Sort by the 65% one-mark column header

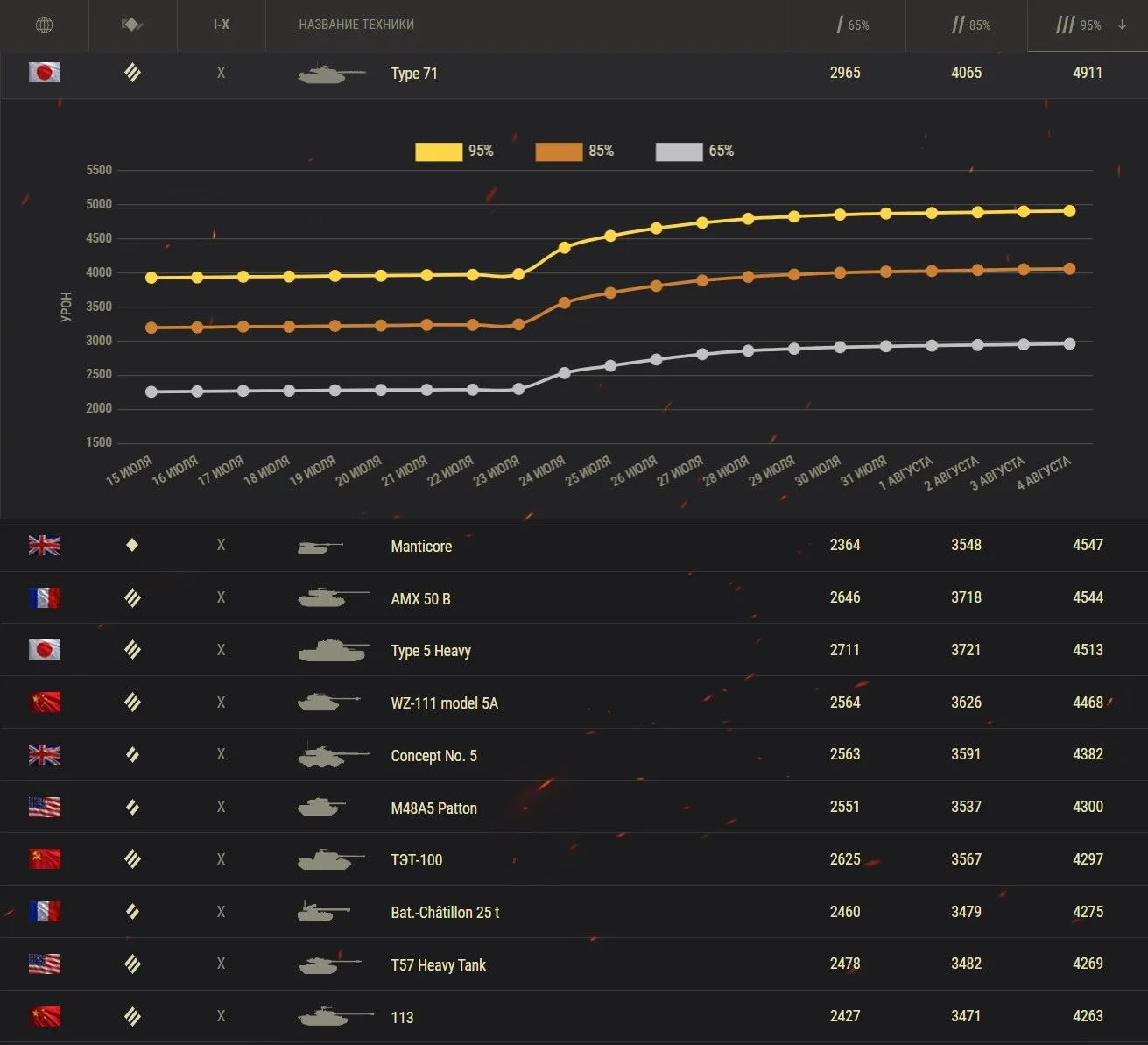tap(853, 25)
